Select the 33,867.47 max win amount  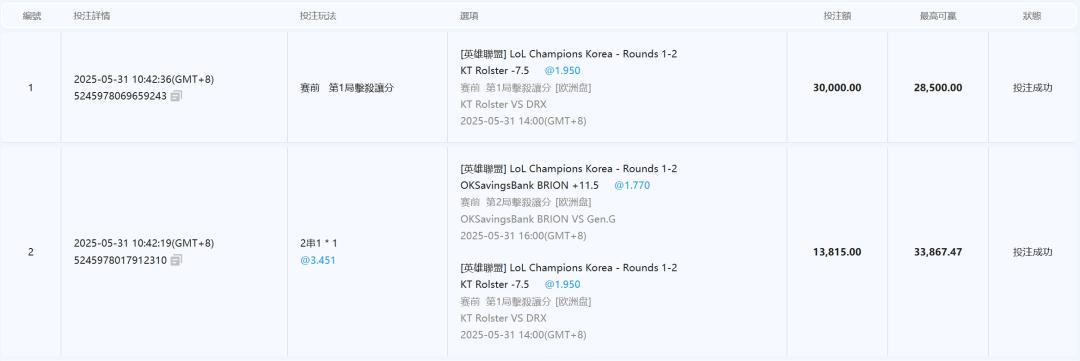pyautogui.click(x=938, y=252)
